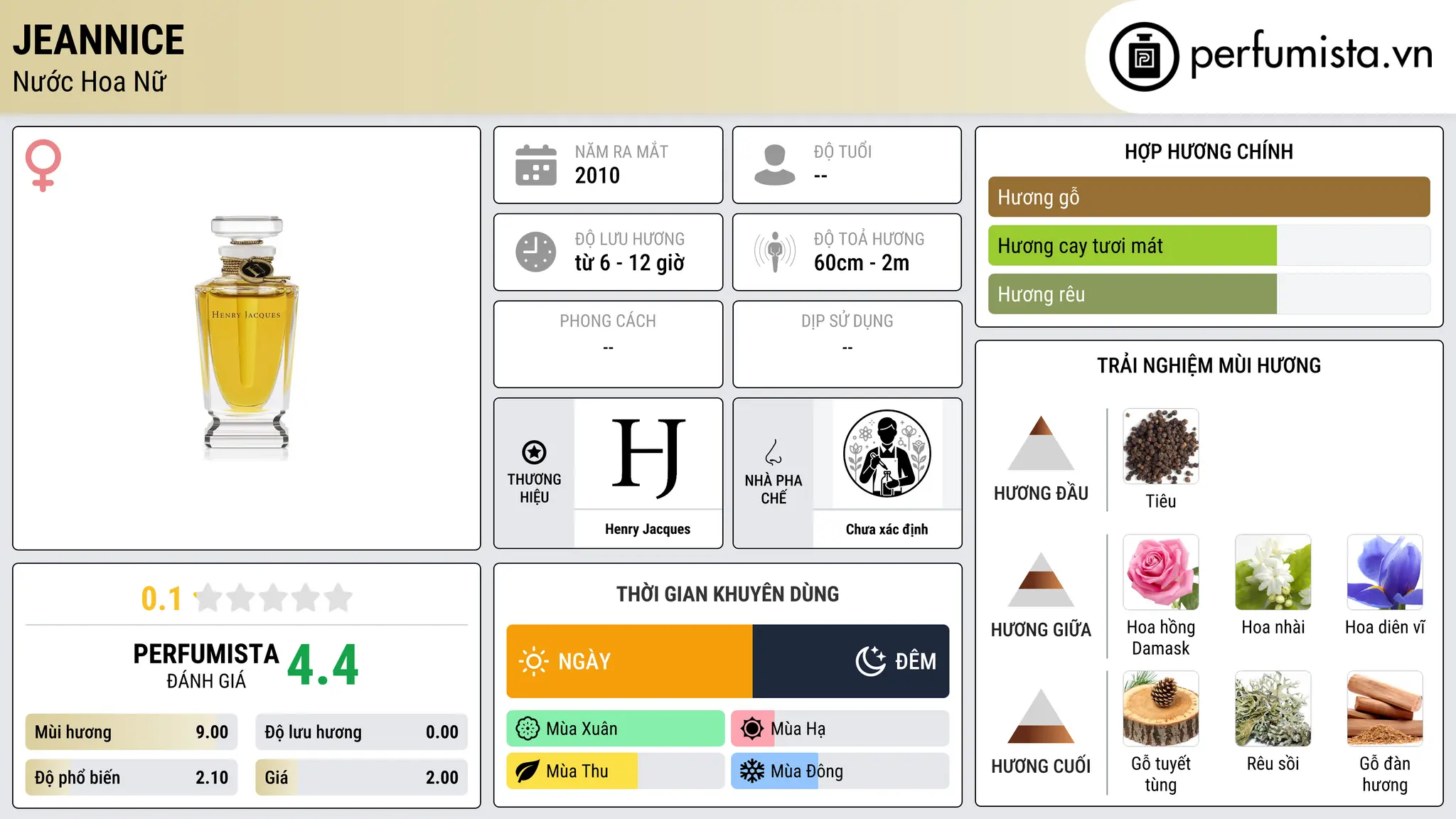Open the Gỗ đàn hương sandalwood image
The height and width of the screenshot is (819, 1456).
click(1385, 709)
